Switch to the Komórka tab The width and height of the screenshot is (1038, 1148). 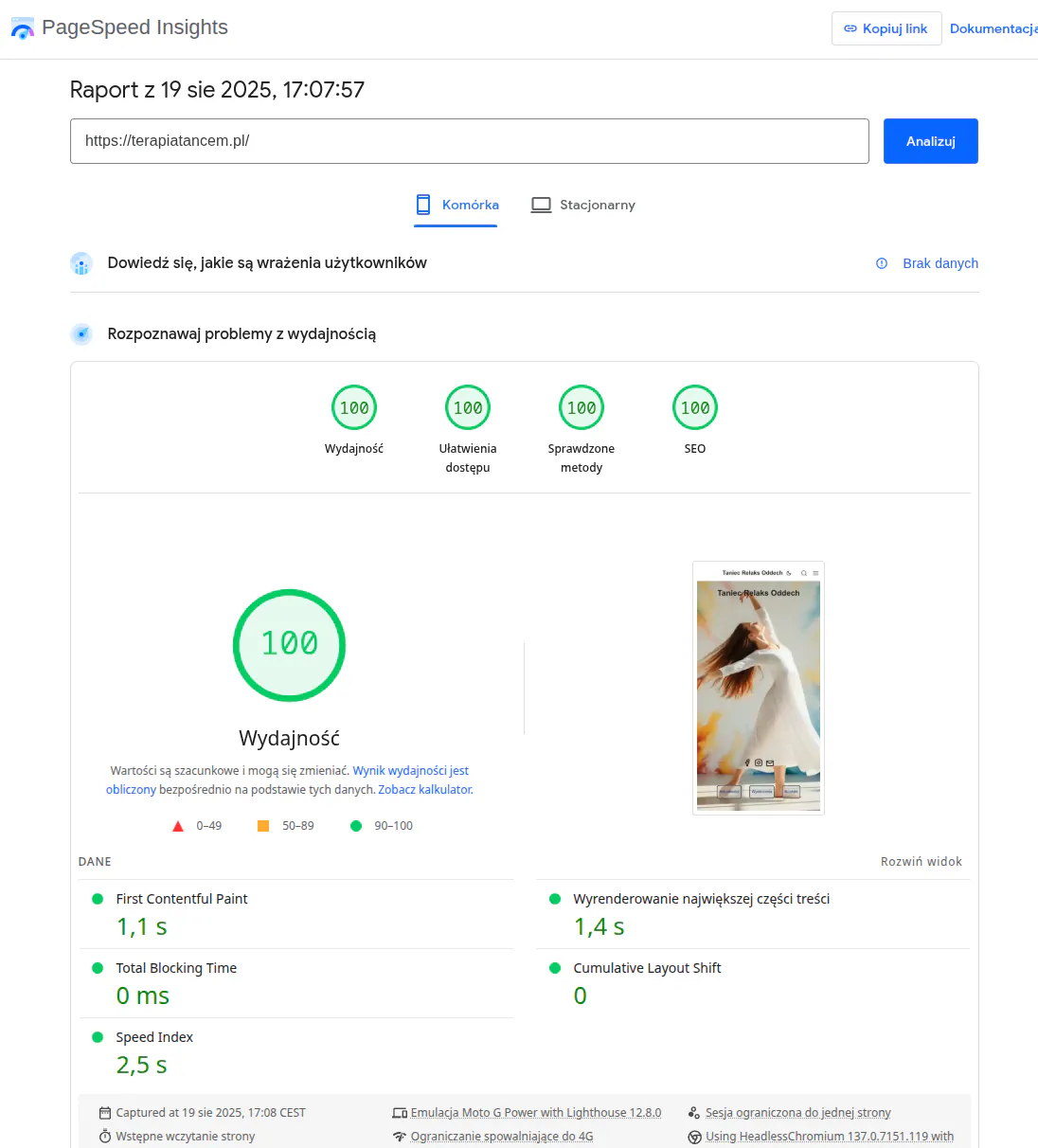click(457, 205)
